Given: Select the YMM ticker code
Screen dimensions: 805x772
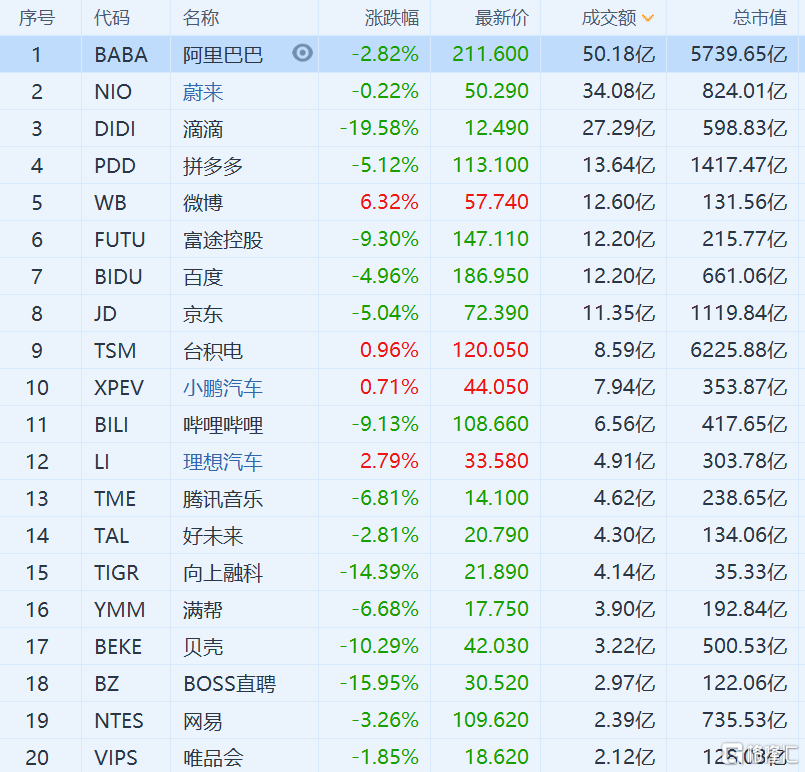Looking at the screenshot, I should pos(120,609).
